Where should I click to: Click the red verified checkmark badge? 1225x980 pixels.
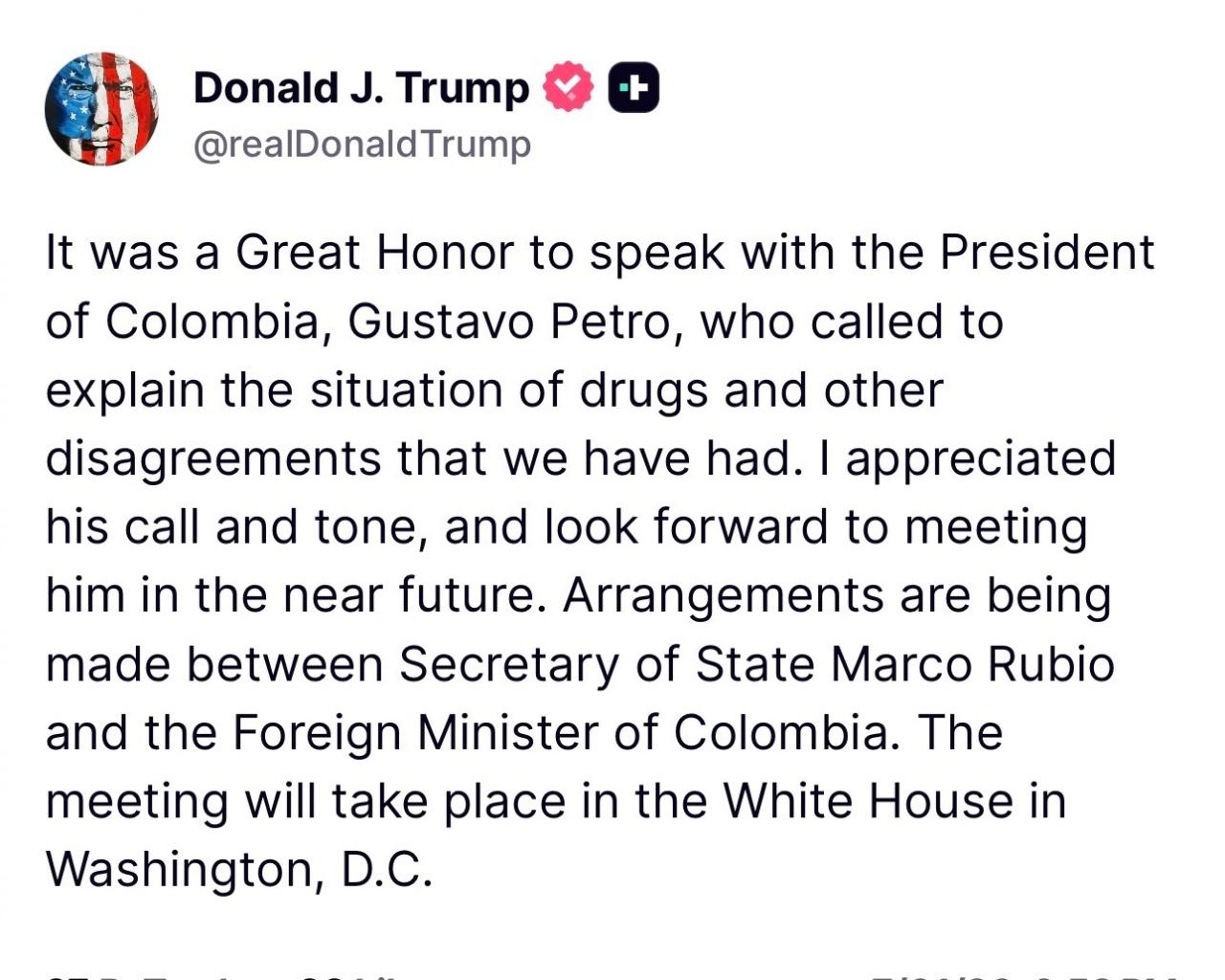point(568,87)
